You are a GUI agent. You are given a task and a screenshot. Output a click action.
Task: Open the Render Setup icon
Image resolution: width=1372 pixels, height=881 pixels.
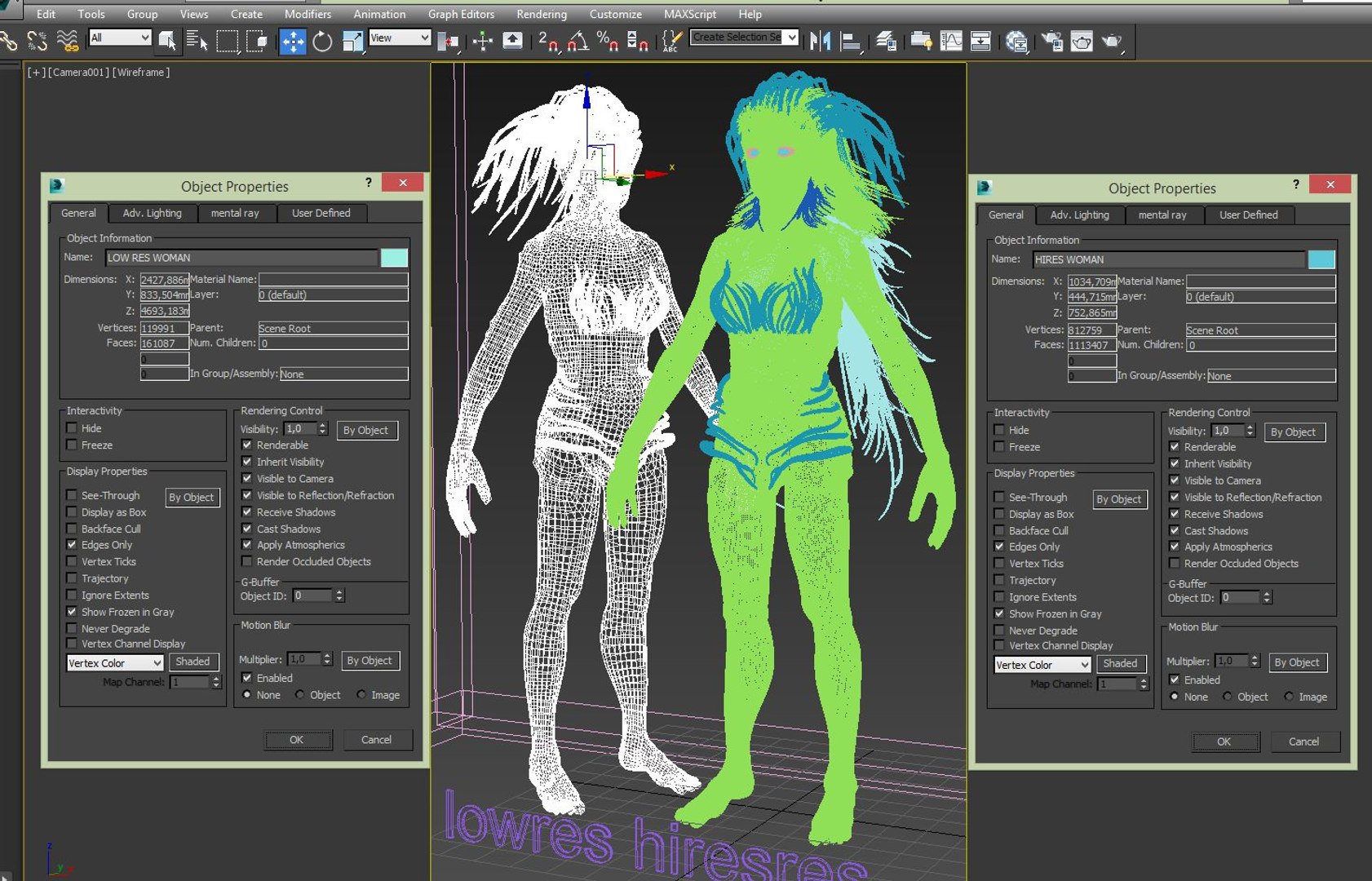tap(1051, 41)
